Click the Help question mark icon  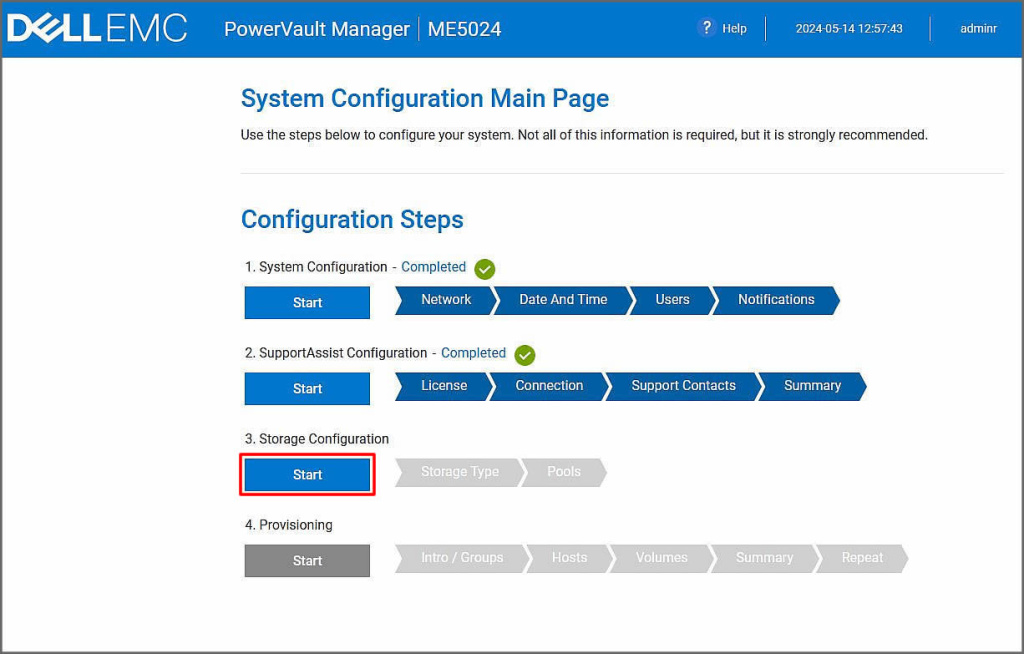[x=707, y=28]
